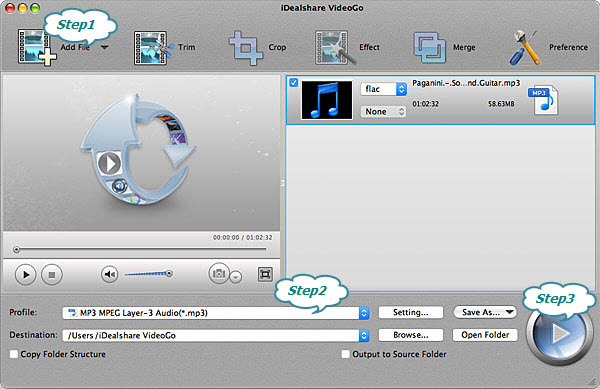Click the panel splitter handle between preview and list
The height and width of the screenshot is (389, 600).
click(x=283, y=183)
